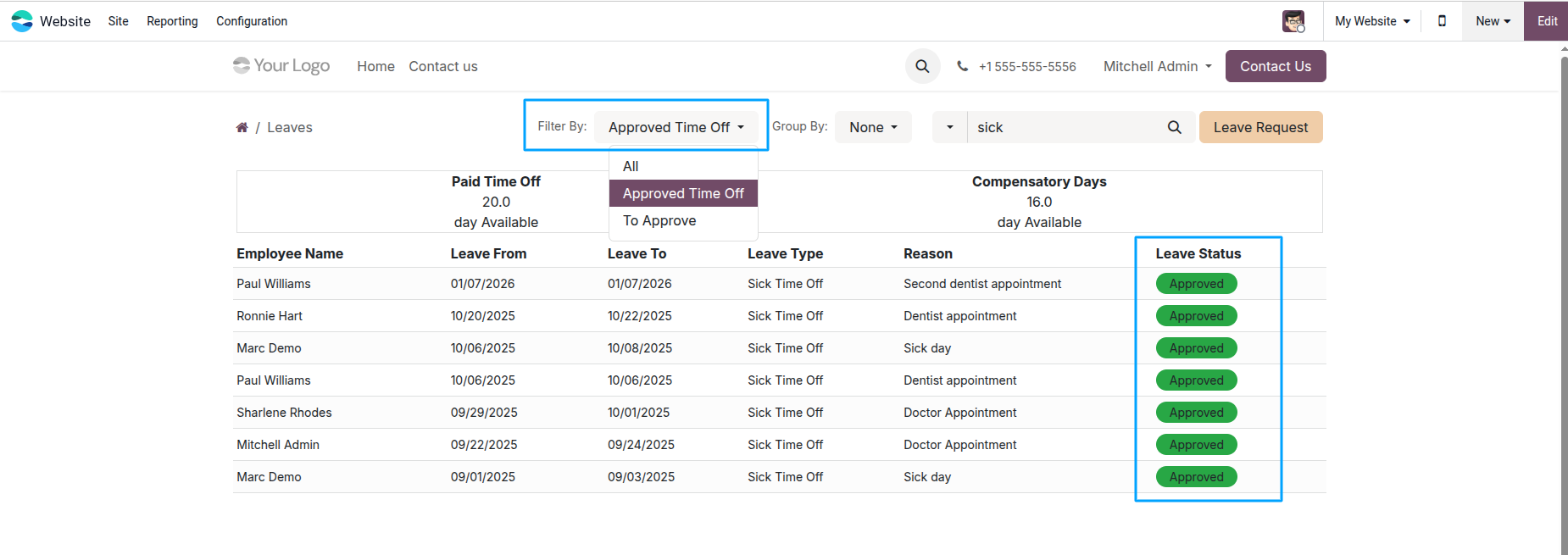
Task: Go to home via breadcrumb house icon
Action: [x=242, y=127]
